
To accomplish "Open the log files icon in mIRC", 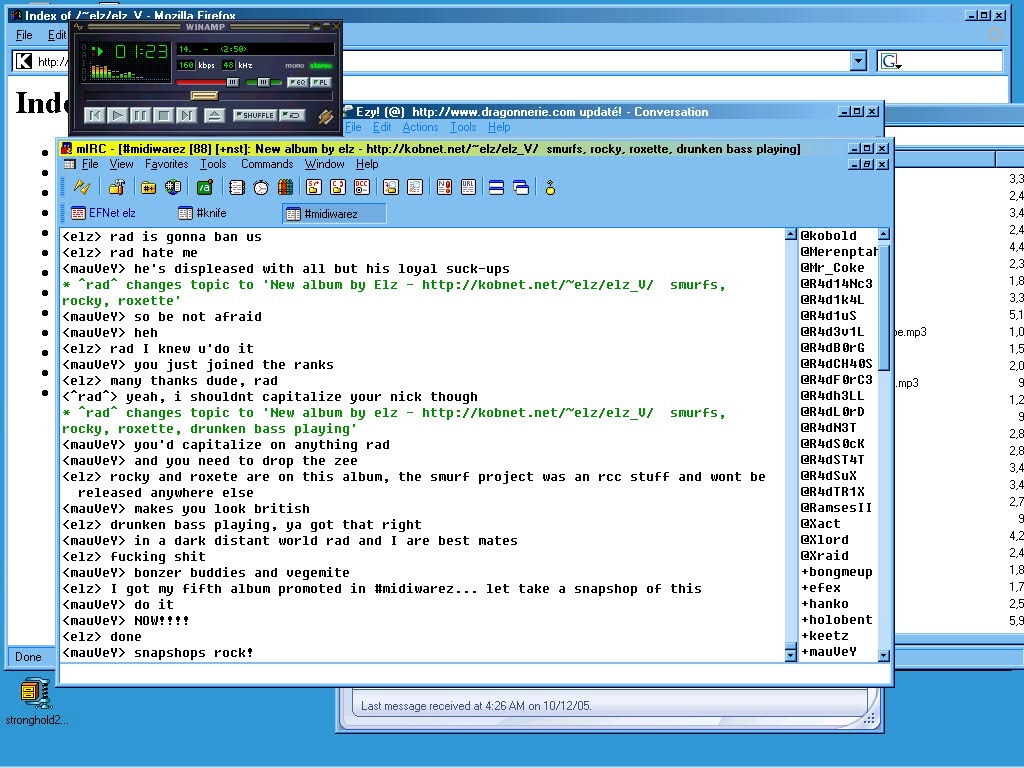I will [415, 188].
